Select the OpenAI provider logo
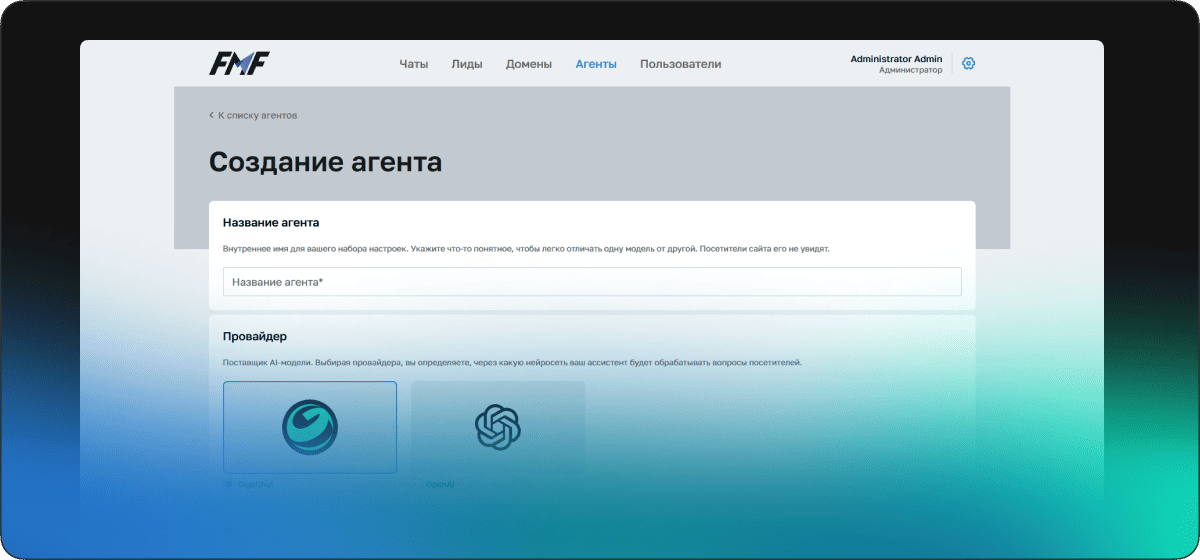 (x=497, y=427)
